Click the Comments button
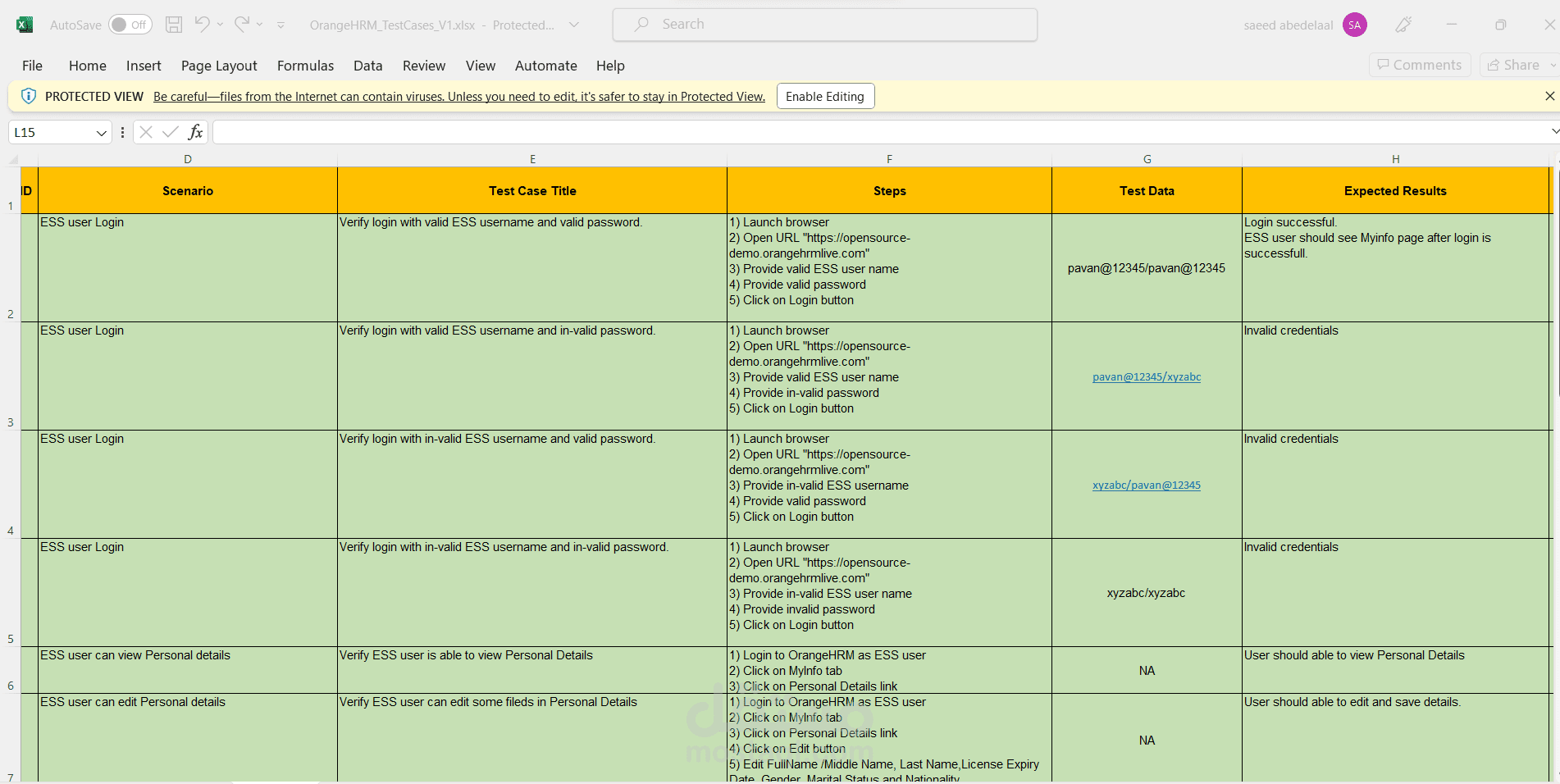The width and height of the screenshot is (1560, 784). (x=1420, y=65)
